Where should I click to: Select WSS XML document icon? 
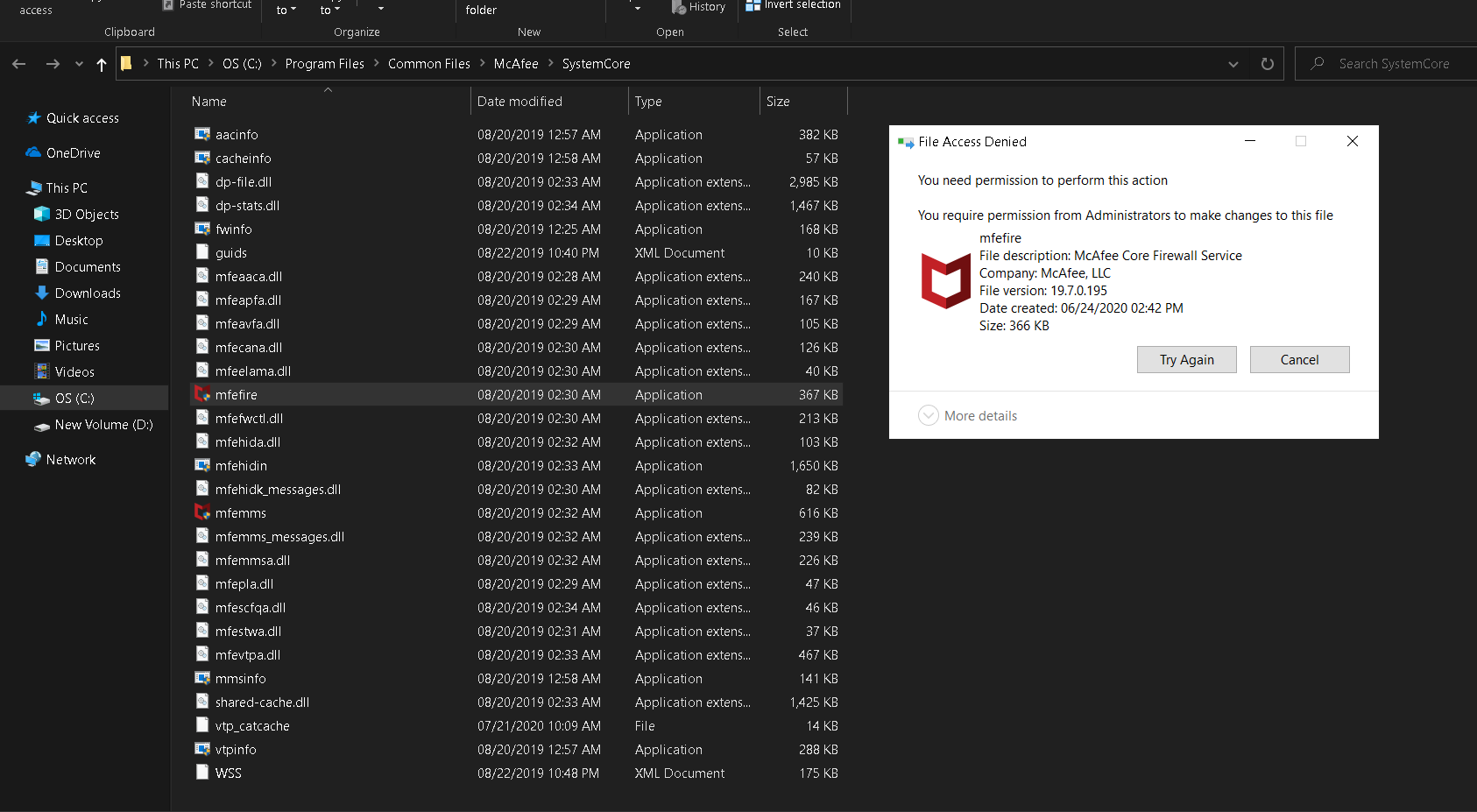coord(202,773)
